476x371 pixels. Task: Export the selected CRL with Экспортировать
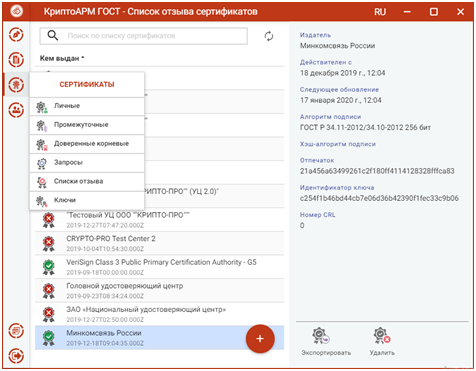pos(326,342)
